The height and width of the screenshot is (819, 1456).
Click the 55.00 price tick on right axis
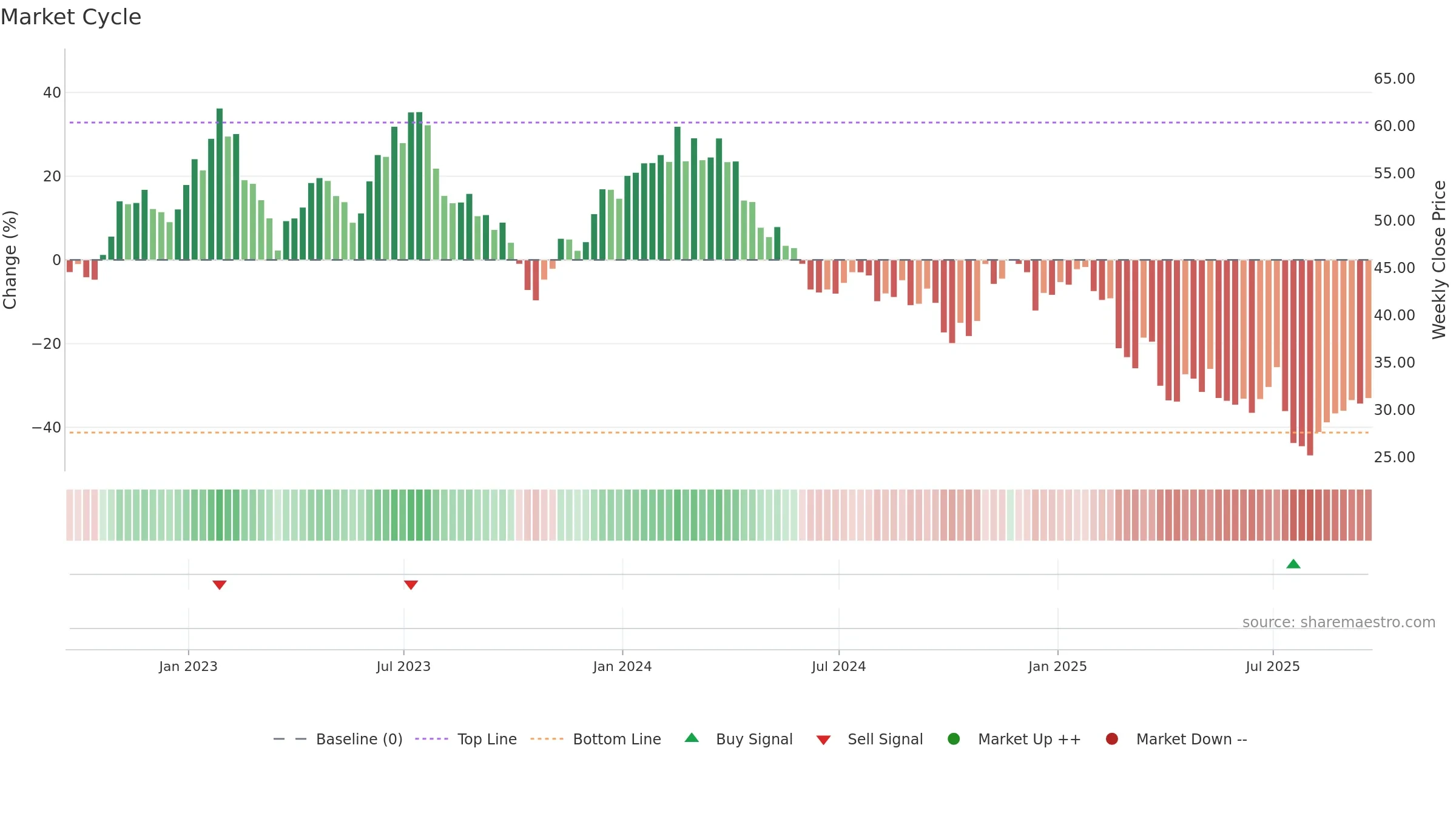[x=1395, y=174]
